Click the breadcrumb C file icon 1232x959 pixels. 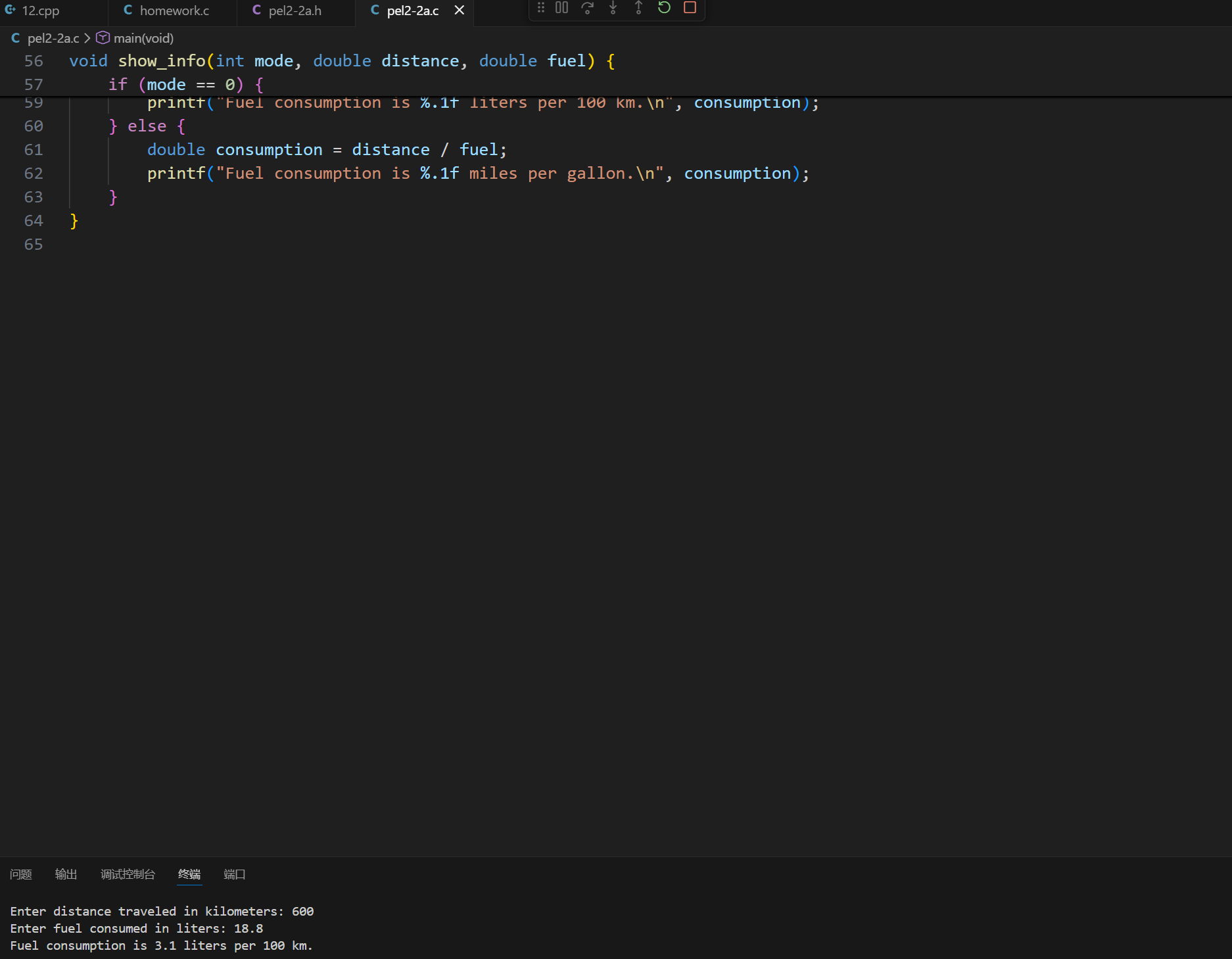(16, 38)
